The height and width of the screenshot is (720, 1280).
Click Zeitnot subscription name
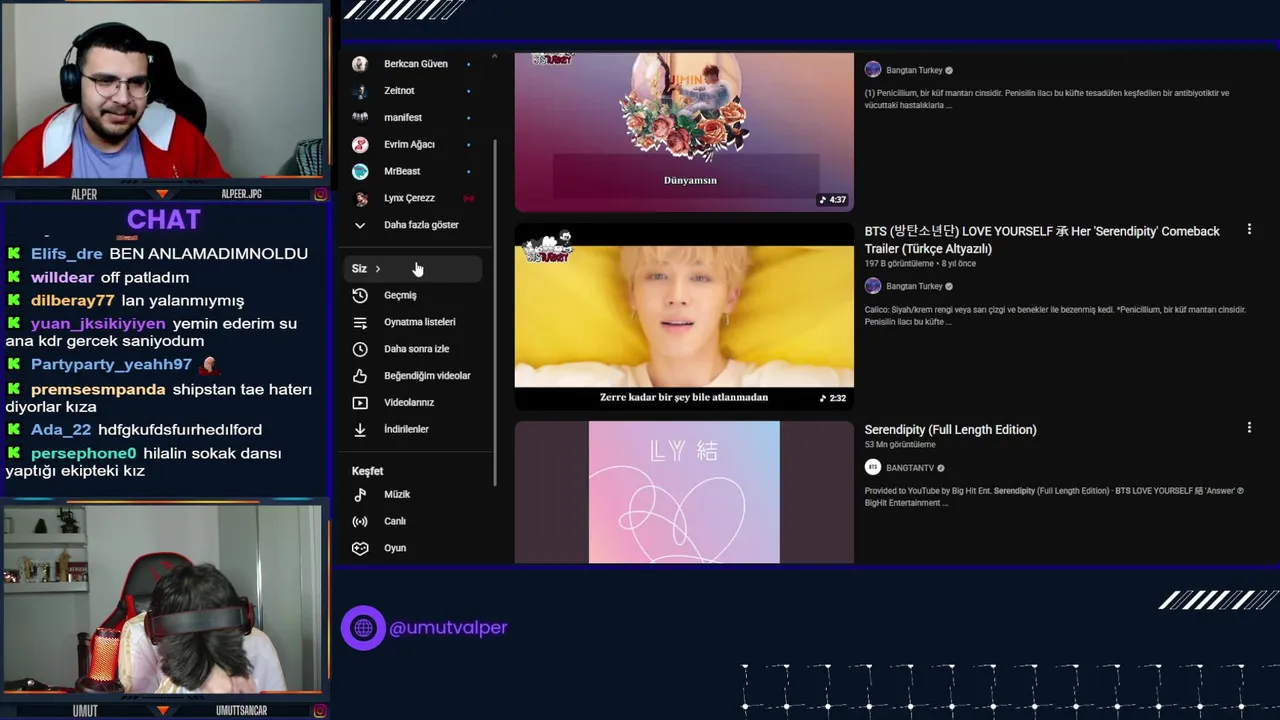pos(399,91)
